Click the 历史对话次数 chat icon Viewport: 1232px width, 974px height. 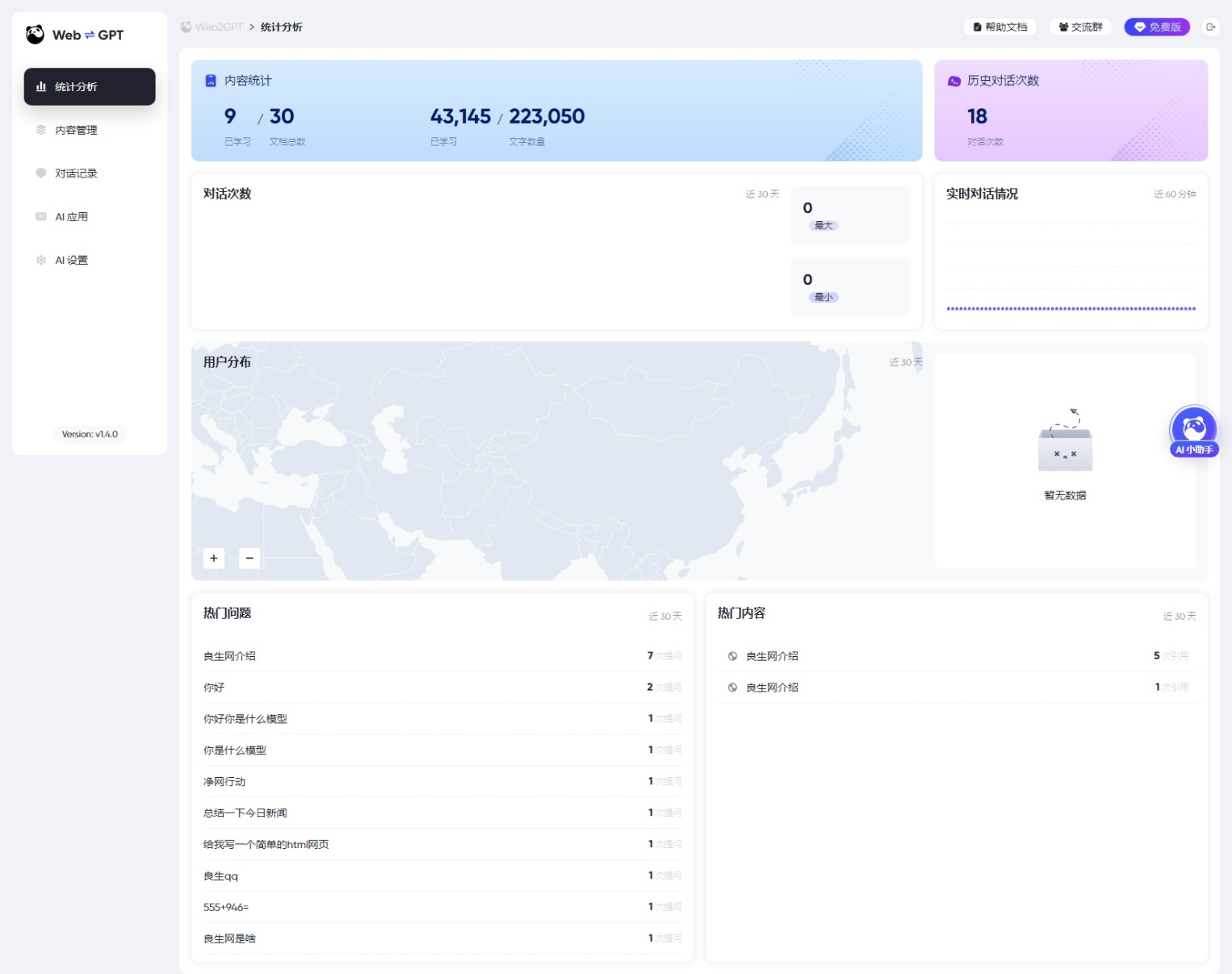tap(953, 81)
